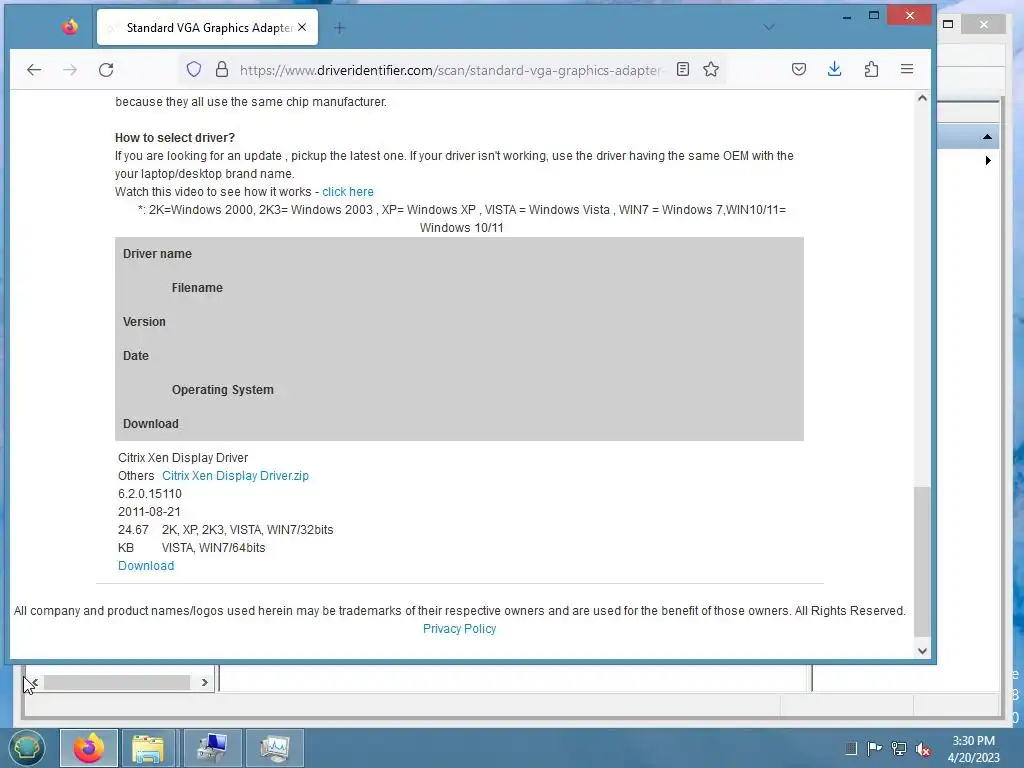1024x768 pixels.
Task: Click background window's horizontal scroll right arrow
Action: (x=204, y=682)
